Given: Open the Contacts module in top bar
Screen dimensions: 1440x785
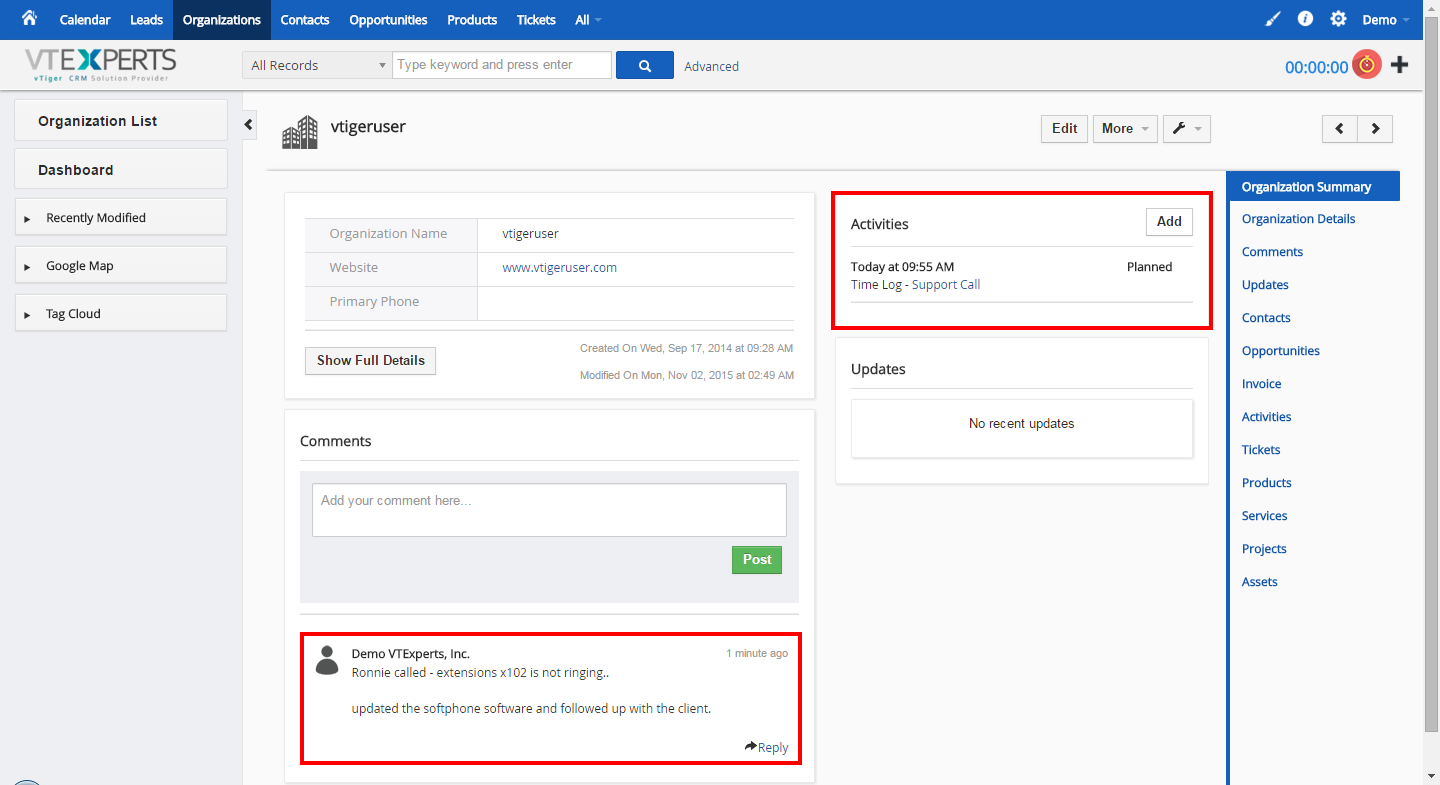Looking at the screenshot, I should (x=305, y=20).
